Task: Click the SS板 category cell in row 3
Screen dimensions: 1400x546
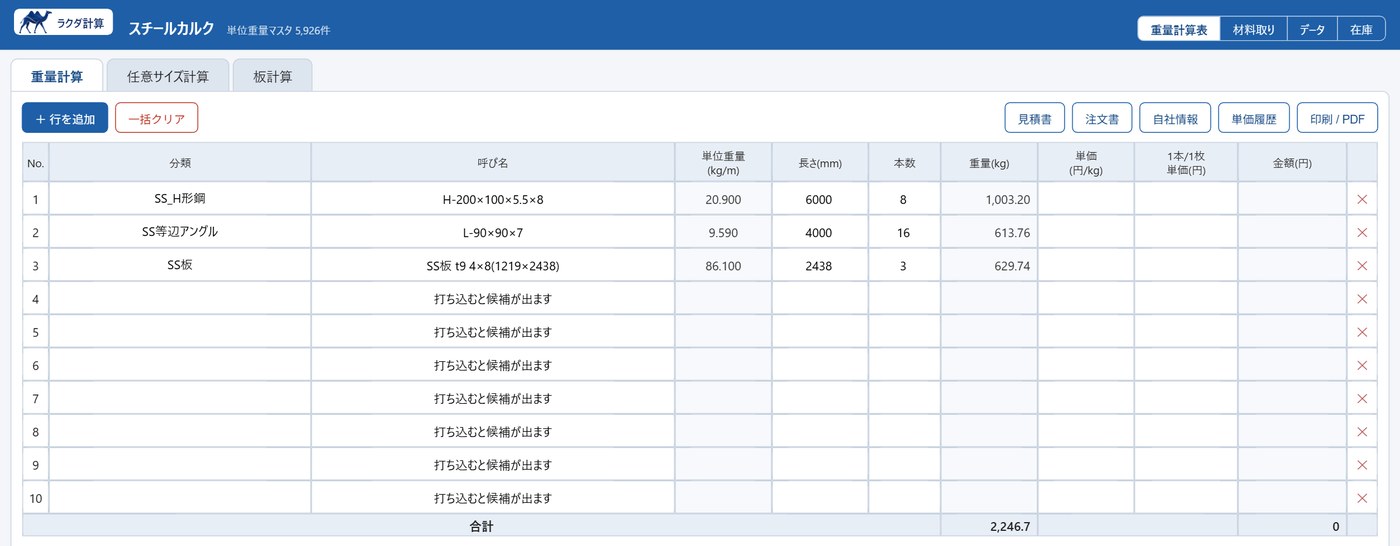Action: coord(180,266)
